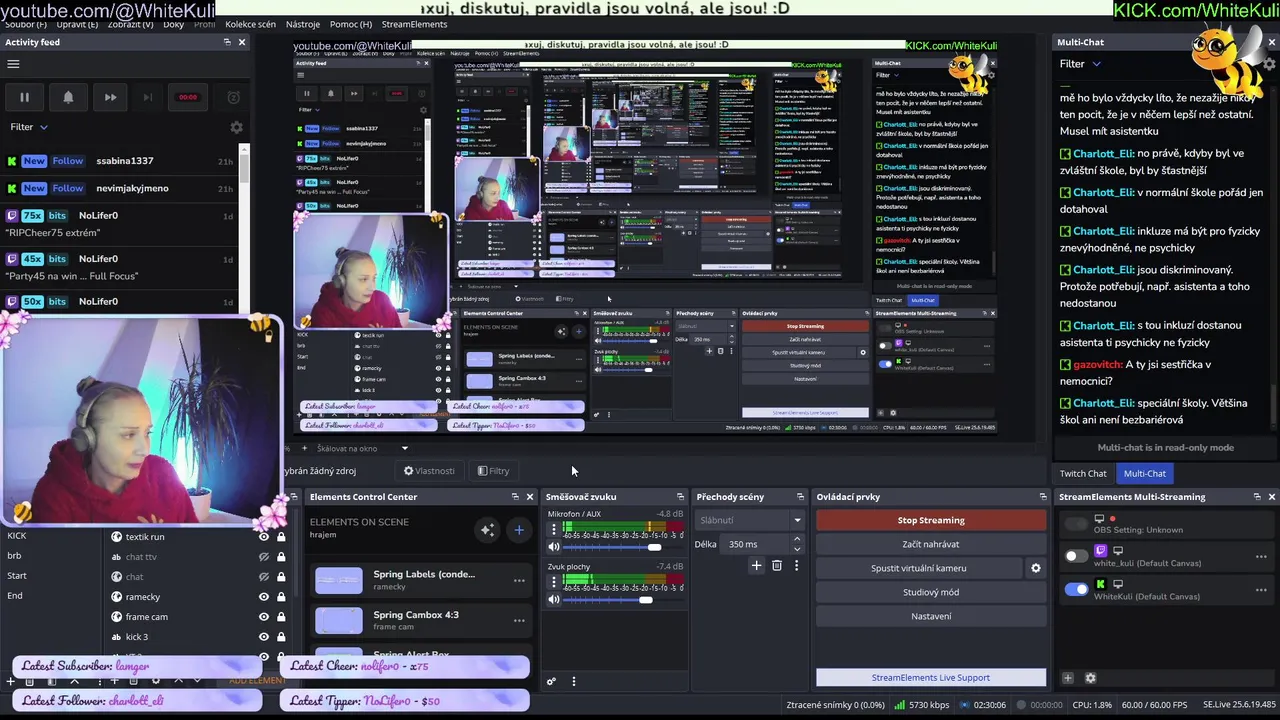Mute the Zvuk plochy channel
Image resolution: width=1280 pixels, height=720 pixels.
tap(554, 599)
